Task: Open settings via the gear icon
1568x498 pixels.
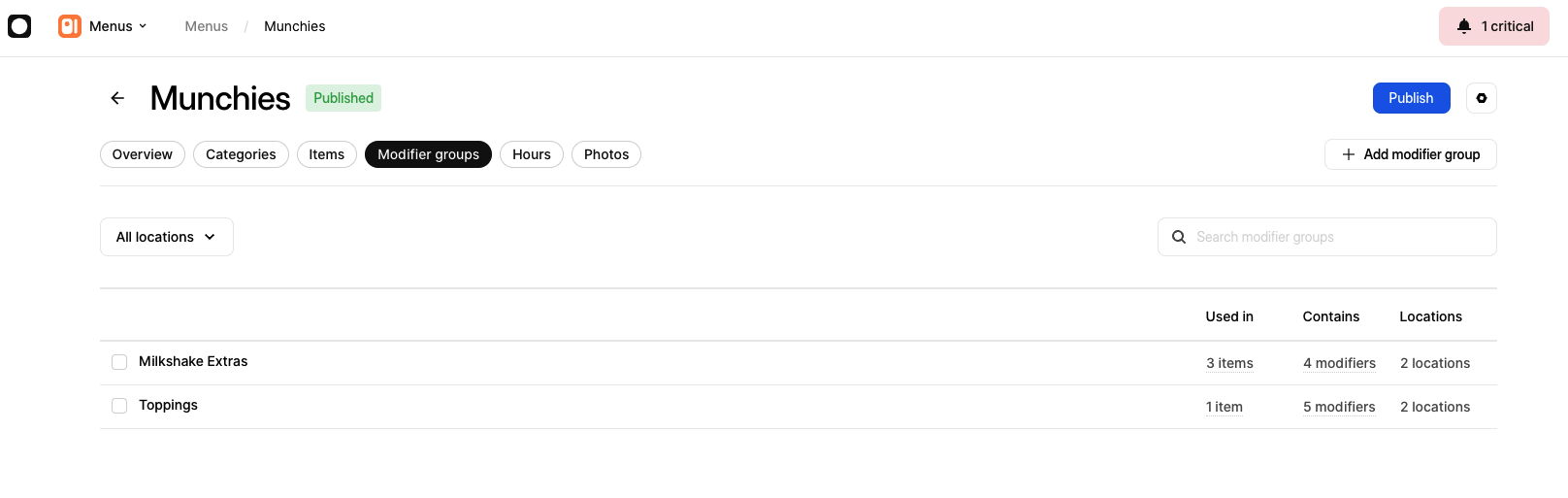Action: [x=1482, y=98]
